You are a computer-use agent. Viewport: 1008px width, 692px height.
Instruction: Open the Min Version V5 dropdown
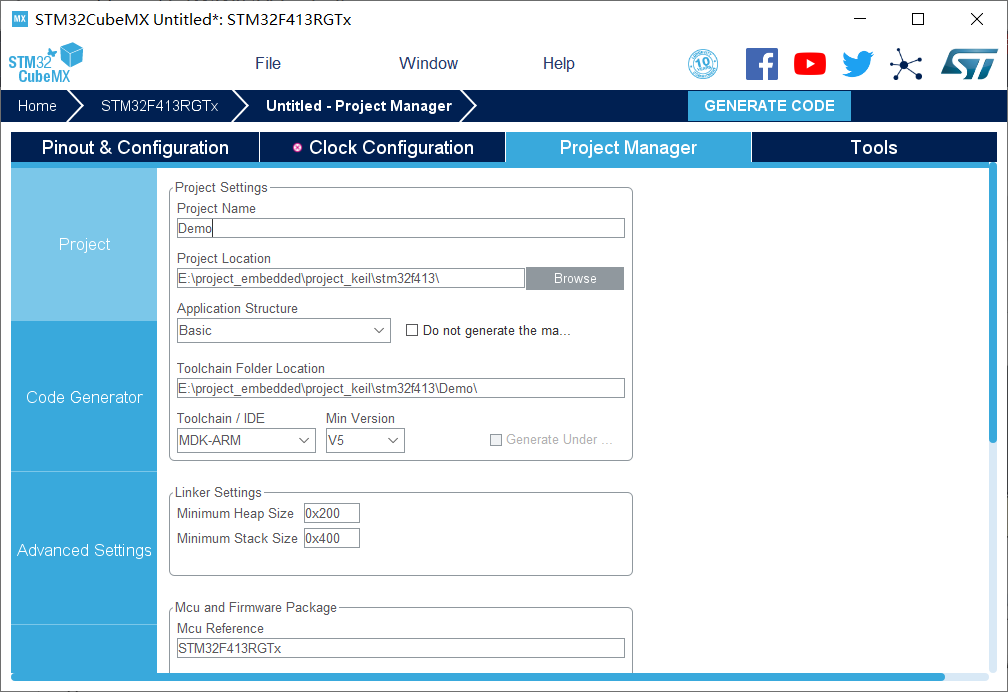tap(365, 441)
